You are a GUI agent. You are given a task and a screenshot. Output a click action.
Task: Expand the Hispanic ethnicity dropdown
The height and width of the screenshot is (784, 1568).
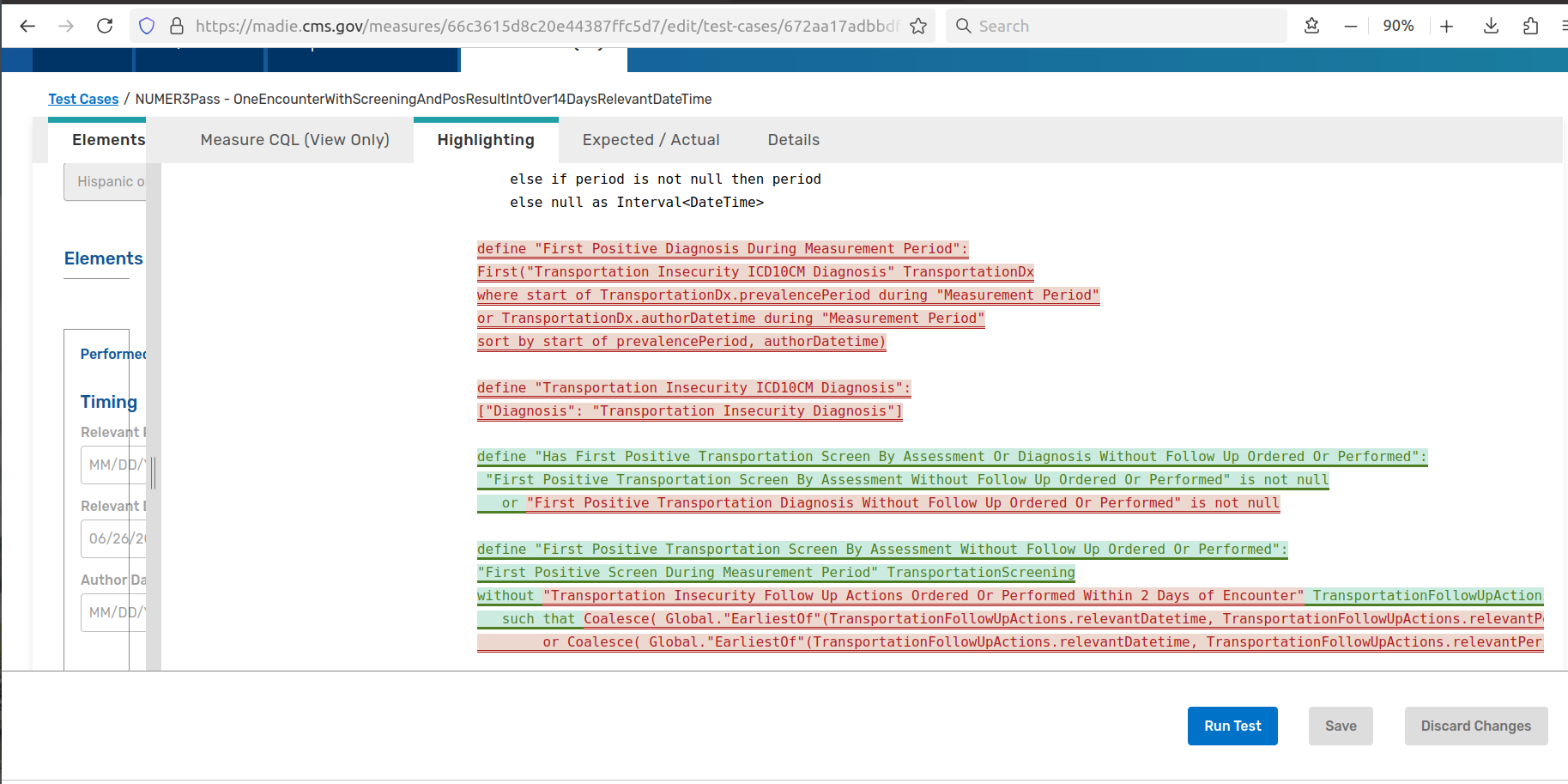[106, 182]
